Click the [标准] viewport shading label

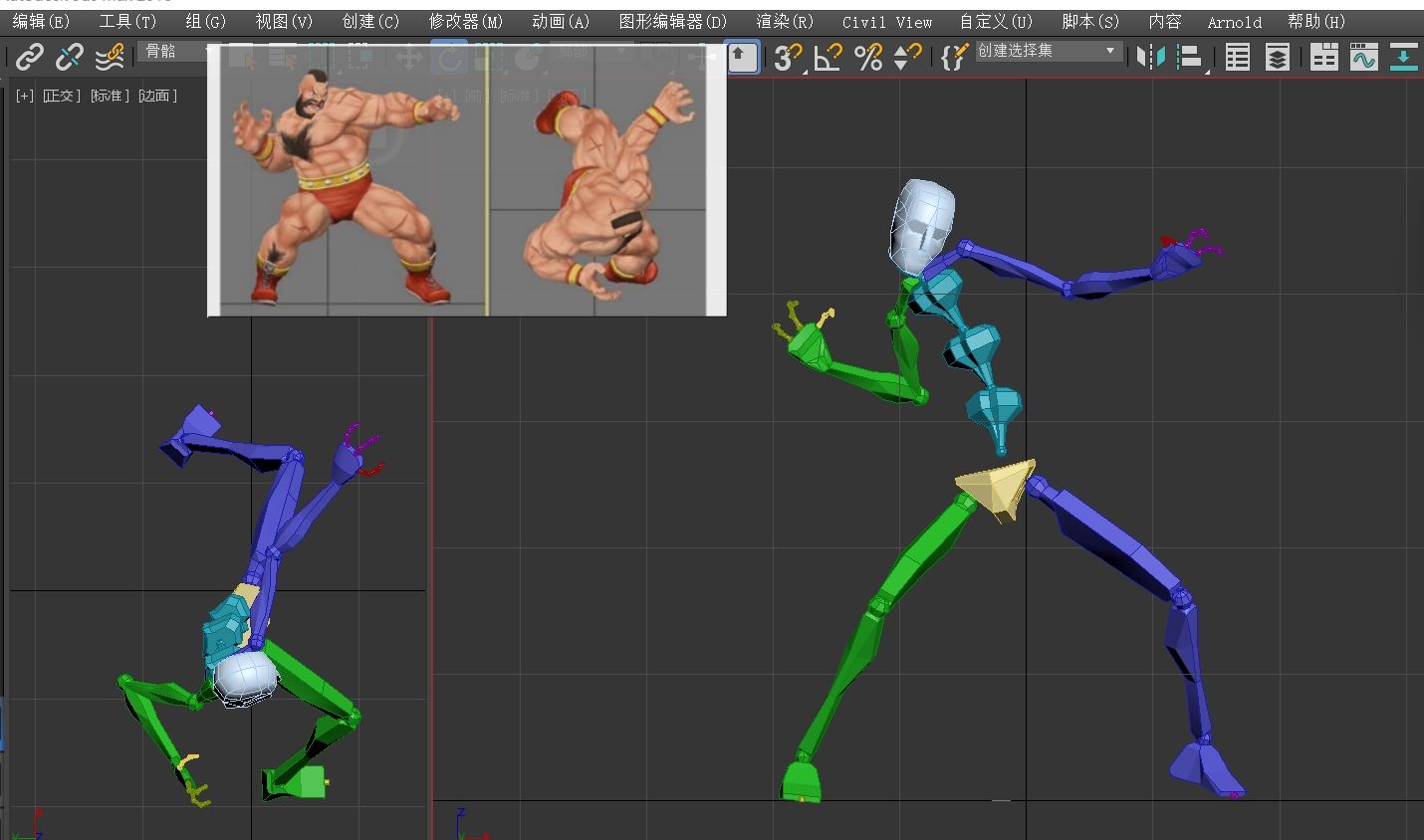[x=110, y=96]
